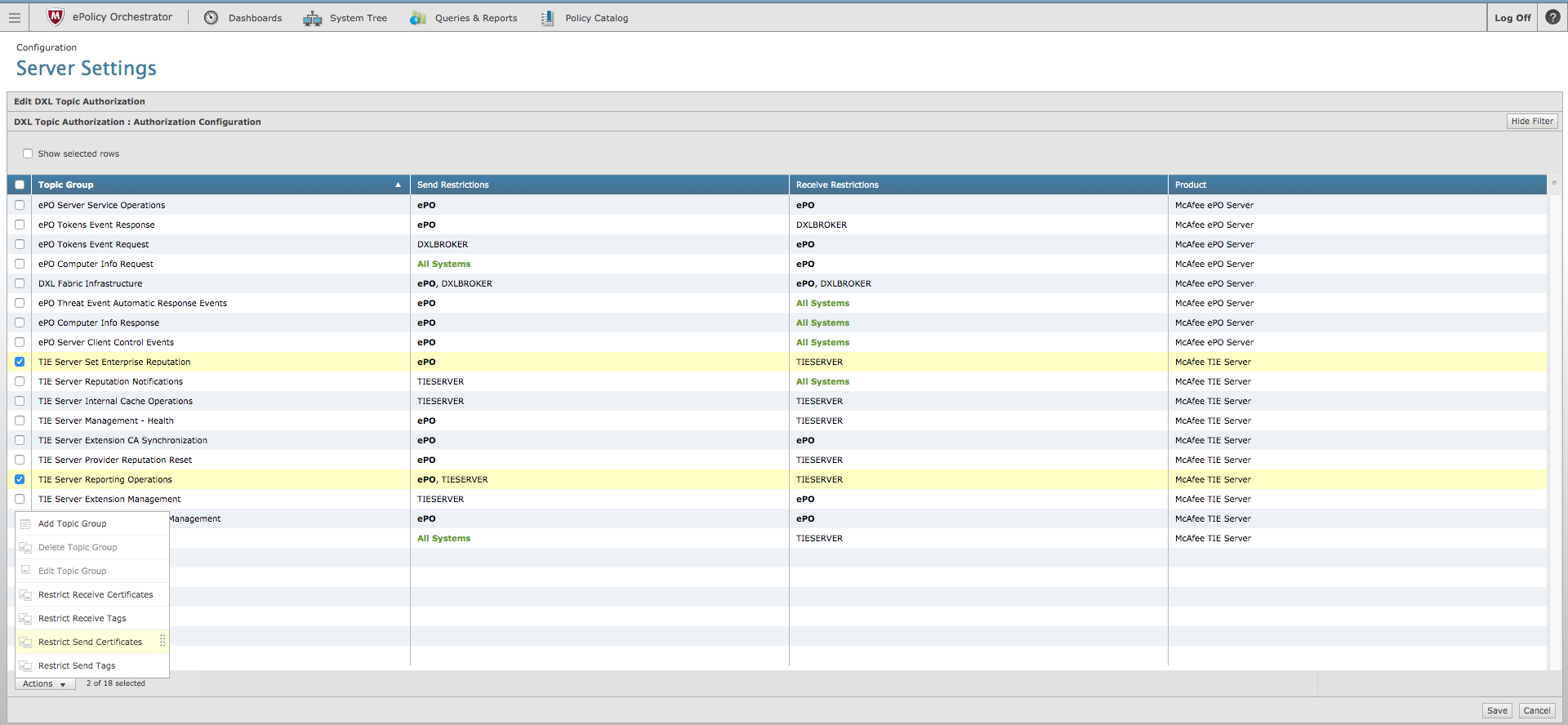
Task: Click the Delete Topic Group icon
Action: tap(25, 548)
